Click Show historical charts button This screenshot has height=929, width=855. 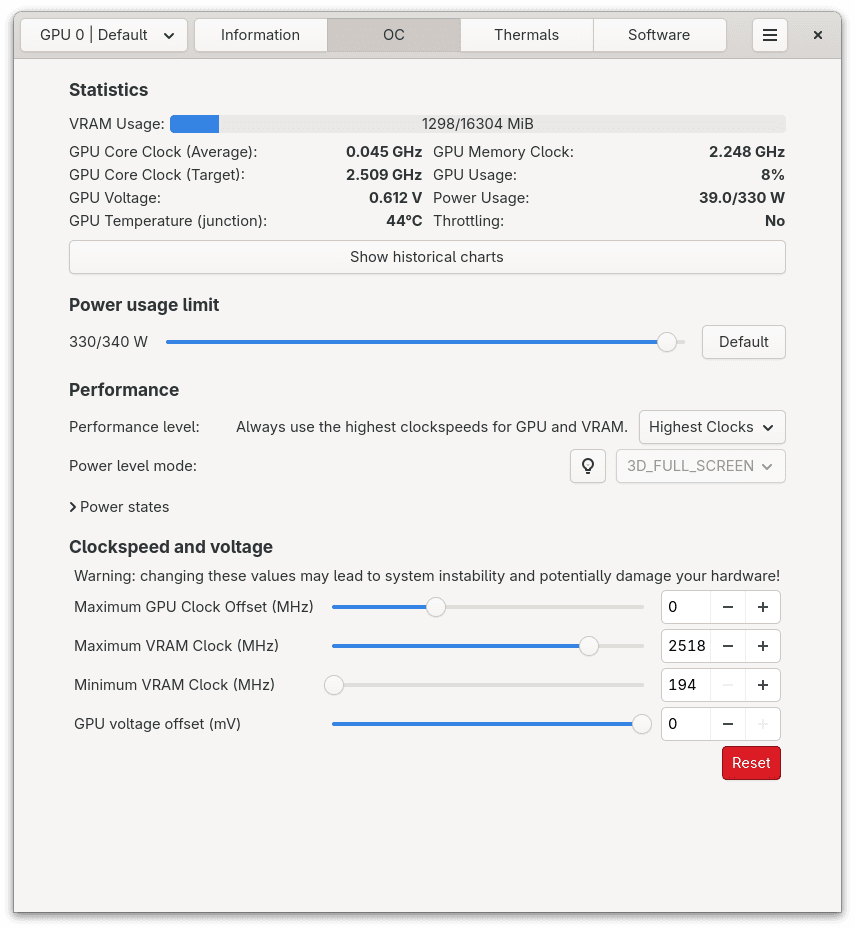click(427, 257)
